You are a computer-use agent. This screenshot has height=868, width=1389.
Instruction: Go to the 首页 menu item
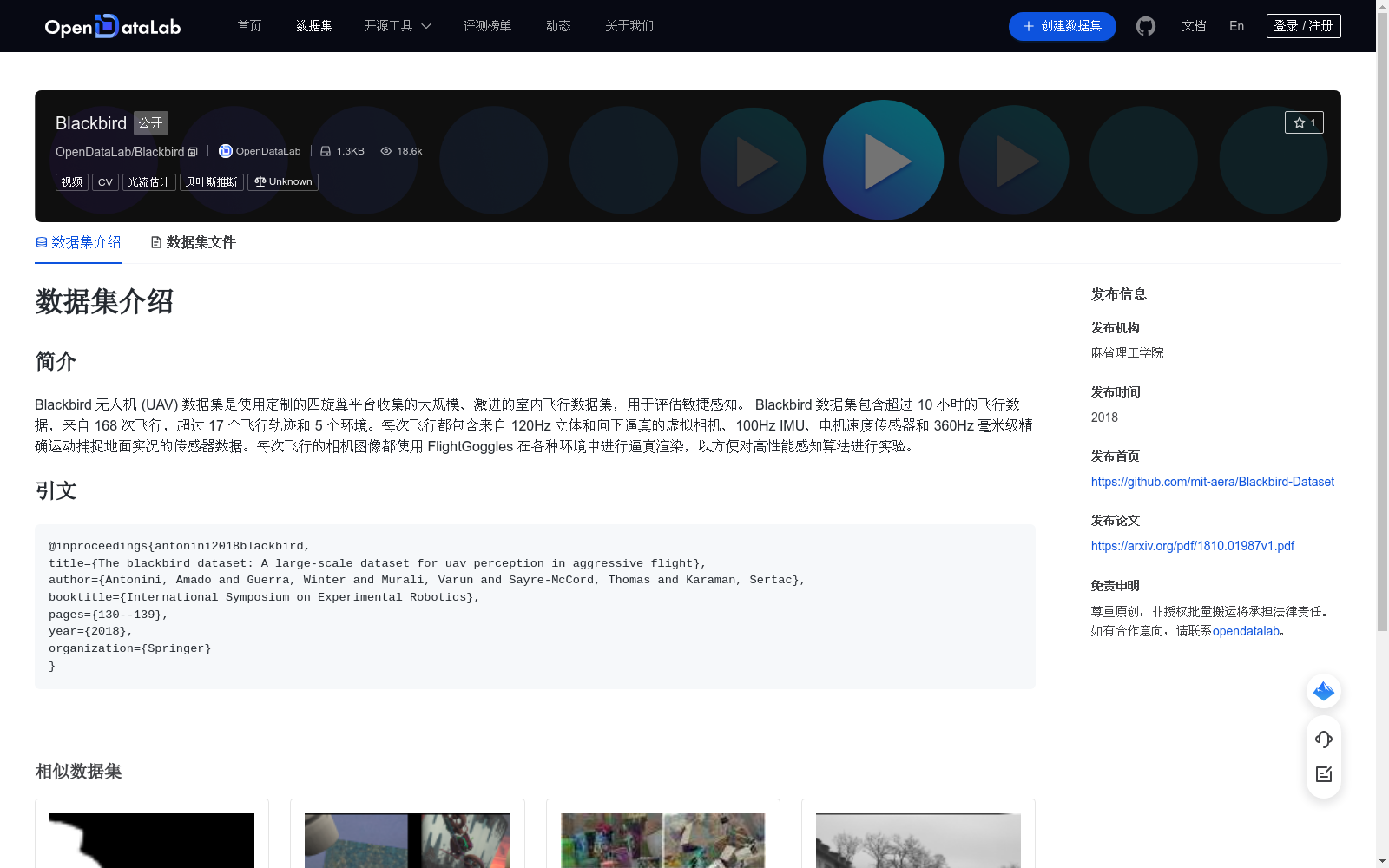pos(249,26)
